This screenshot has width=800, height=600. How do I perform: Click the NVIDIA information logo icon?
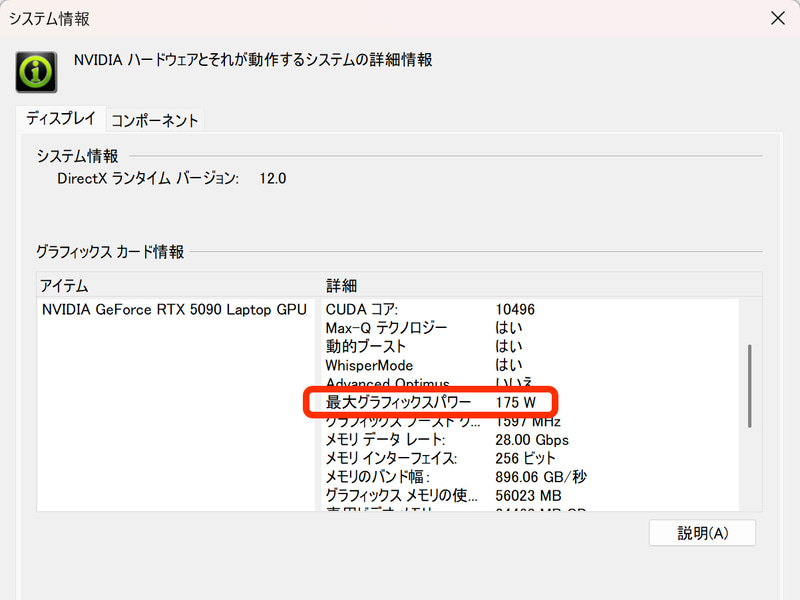point(36,70)
